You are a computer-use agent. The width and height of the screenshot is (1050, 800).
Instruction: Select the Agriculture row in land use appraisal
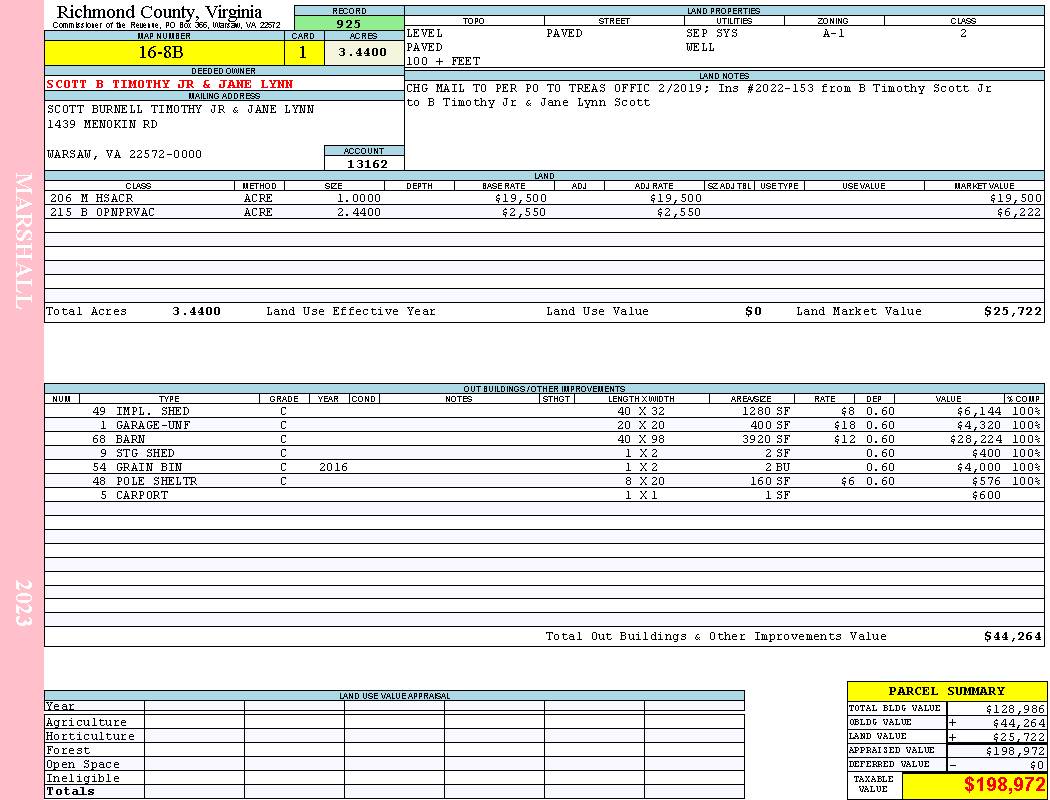tap(394, 722)
